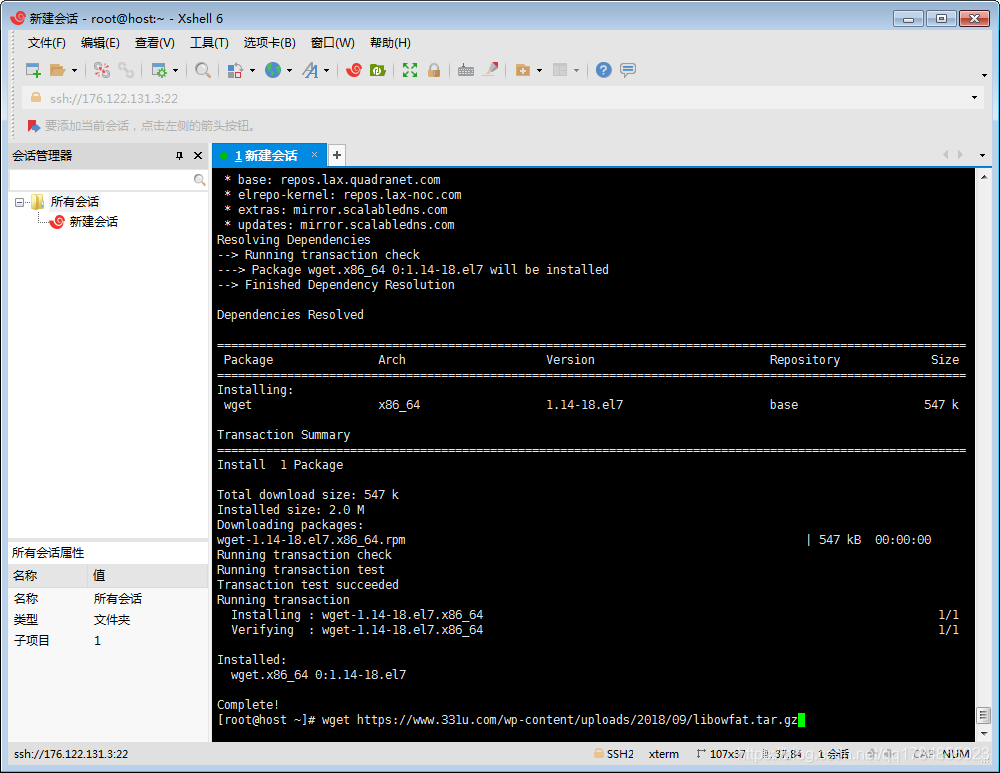
Task: Click the toolbar overflow arrow at right
Action: (x=985, y=75)
